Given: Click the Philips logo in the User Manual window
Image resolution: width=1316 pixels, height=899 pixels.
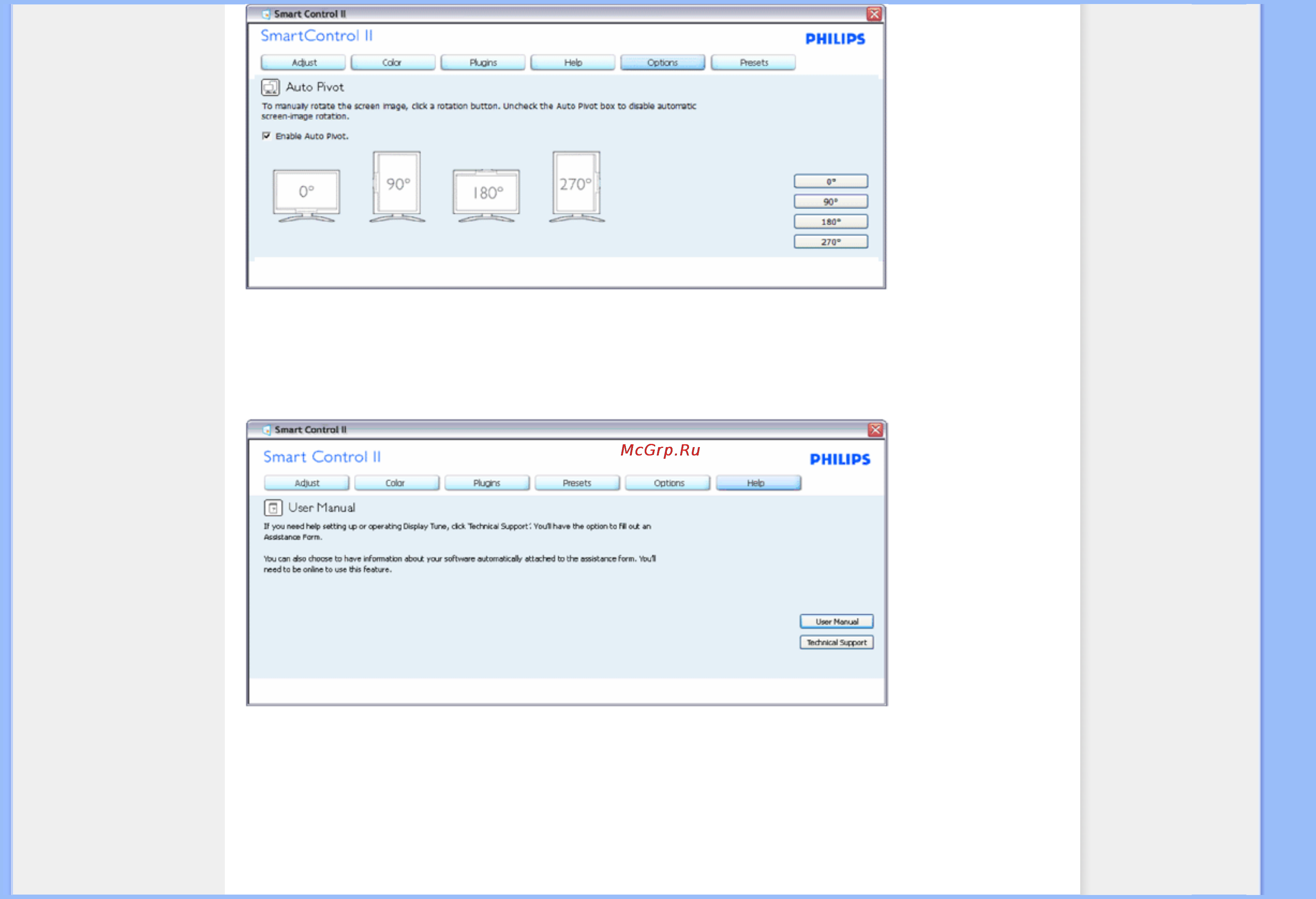Looking at the screenshot, I should (840, 459).
